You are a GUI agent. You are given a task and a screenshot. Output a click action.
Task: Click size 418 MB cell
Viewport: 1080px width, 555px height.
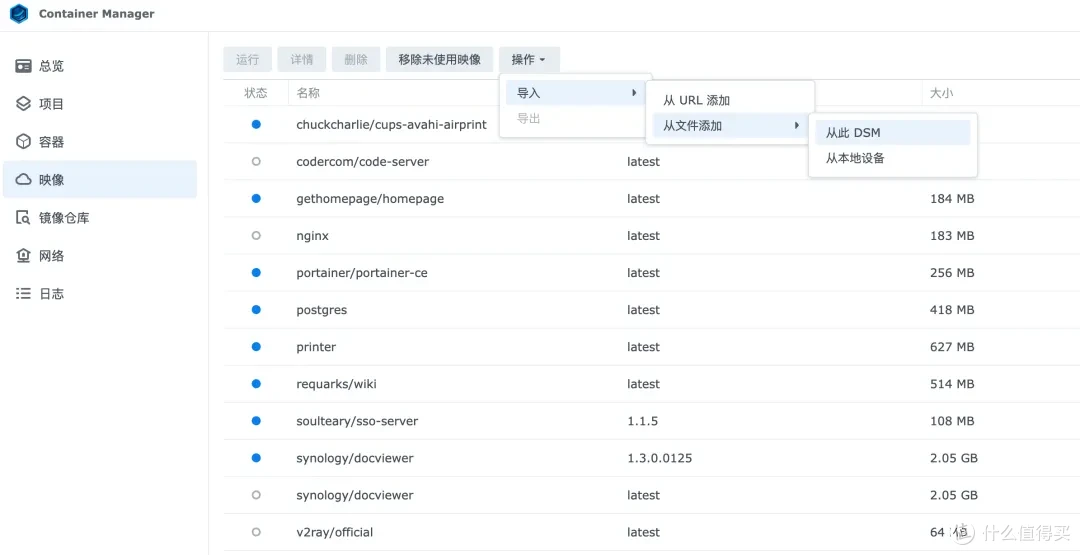[x=952, y=310]
